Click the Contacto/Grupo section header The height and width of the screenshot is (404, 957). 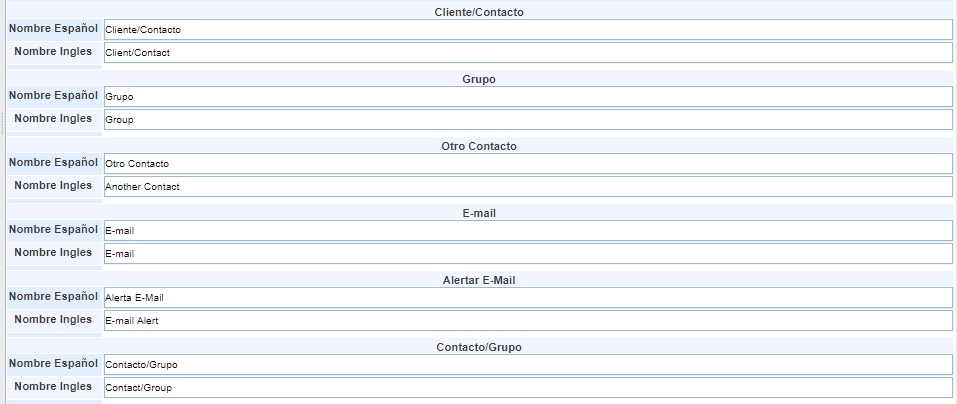[479, 347]
